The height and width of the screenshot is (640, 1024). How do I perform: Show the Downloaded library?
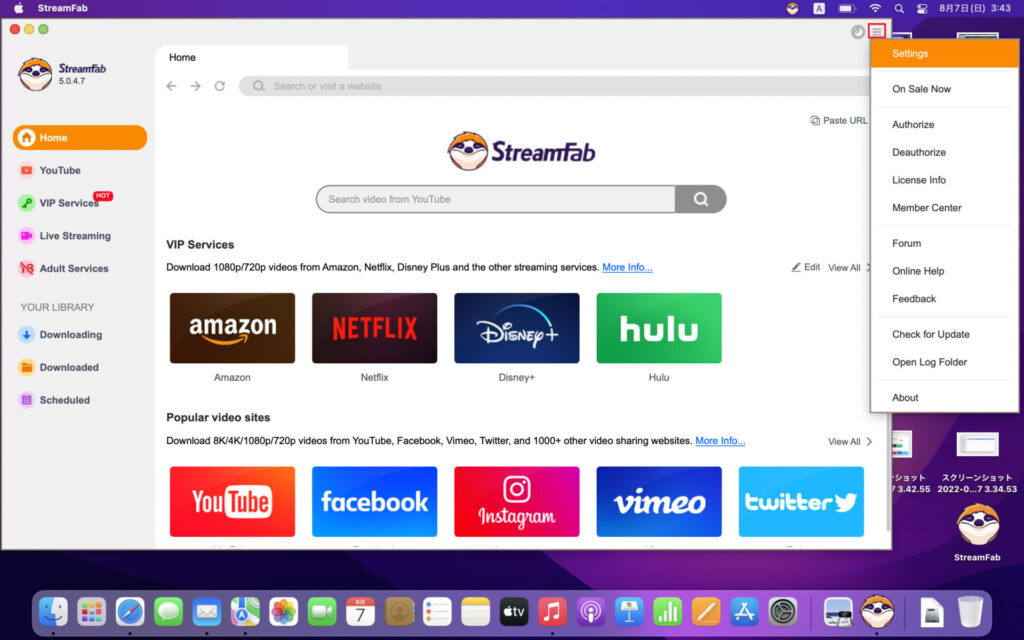(59, 368)
